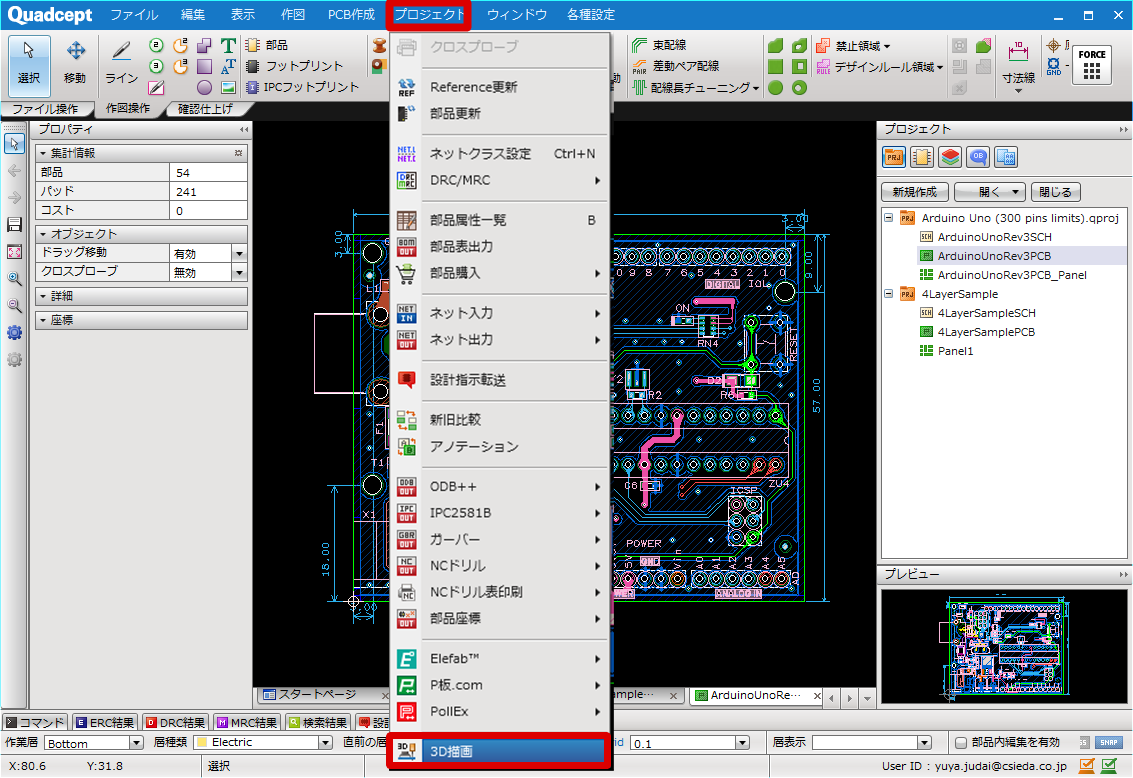Image resolution: width=1133 pixels, height=778 pixels.
Task: Open the ドラッグ移動 有効 dropdown
Action: 239,253
